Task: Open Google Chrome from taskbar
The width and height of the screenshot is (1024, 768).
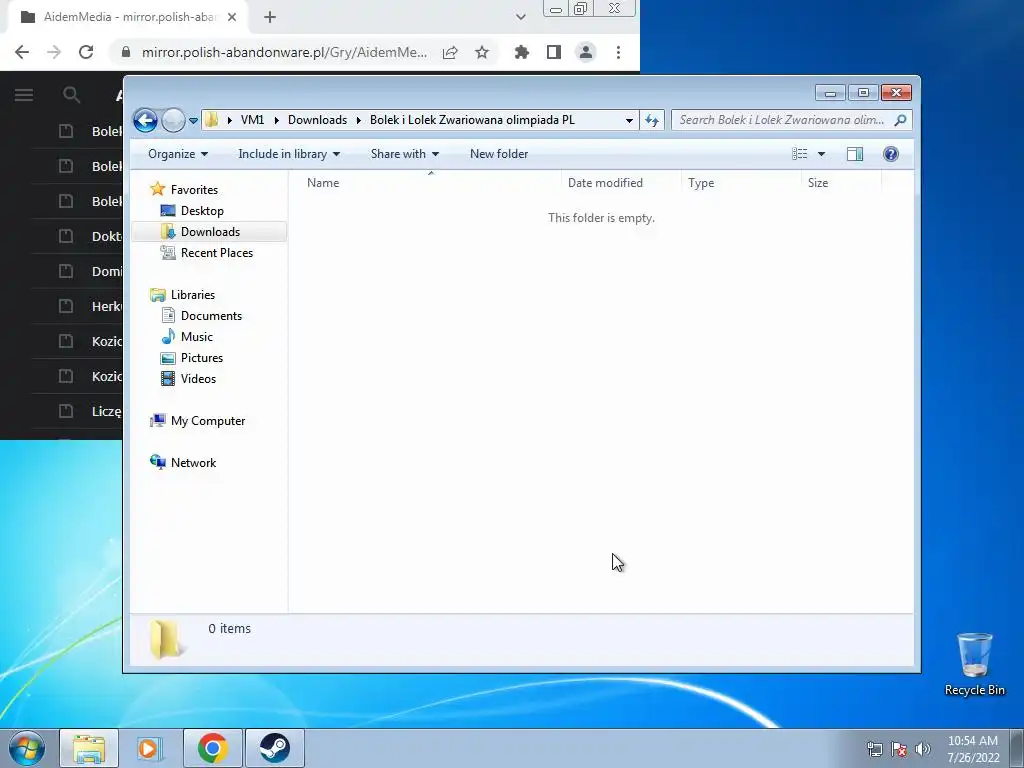Action: (x=212, y=748)
